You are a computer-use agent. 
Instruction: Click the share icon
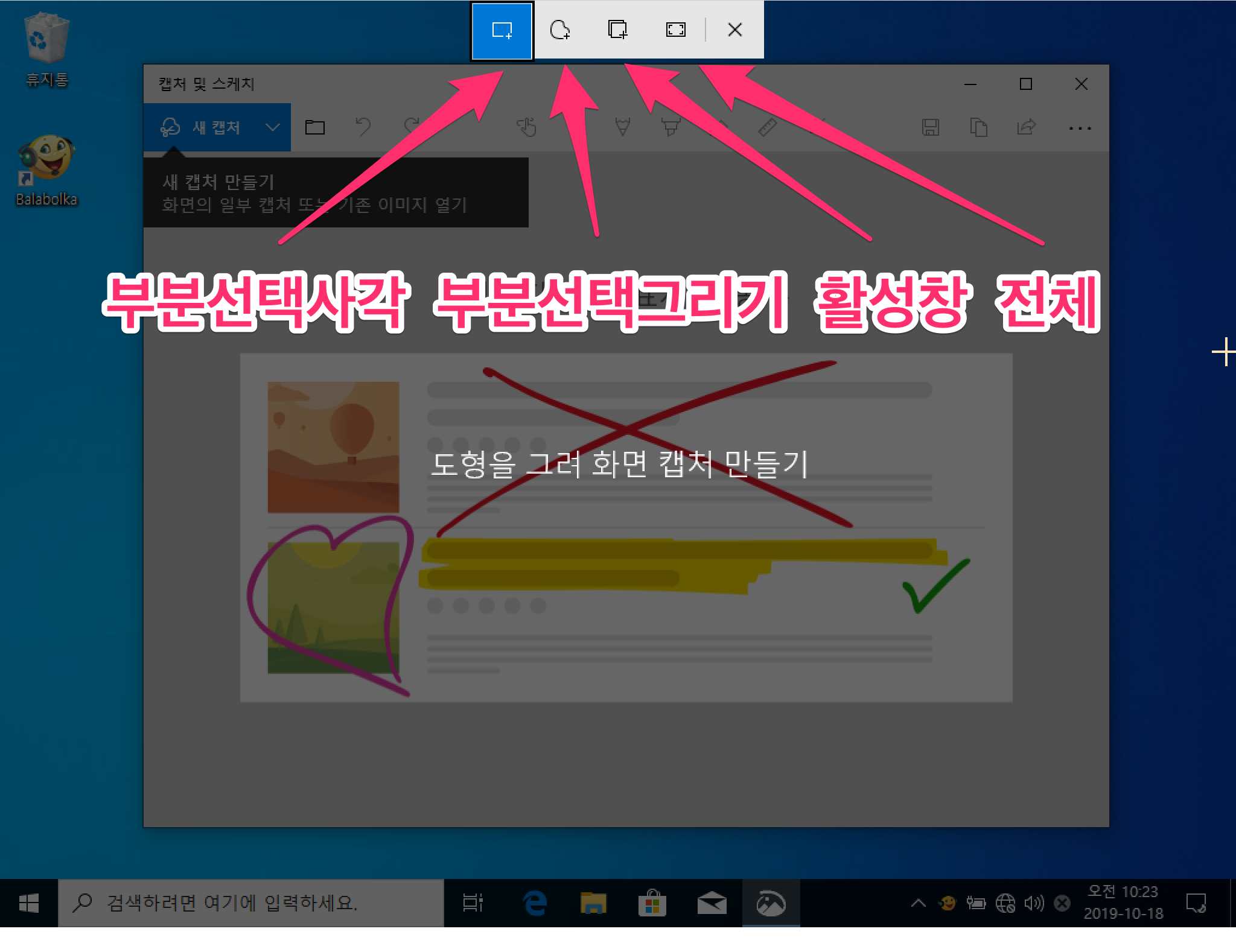[1026, 127]
